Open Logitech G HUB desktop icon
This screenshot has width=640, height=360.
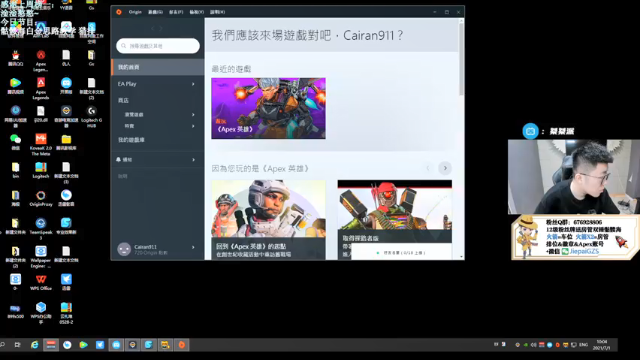click(x=91, y=117)
